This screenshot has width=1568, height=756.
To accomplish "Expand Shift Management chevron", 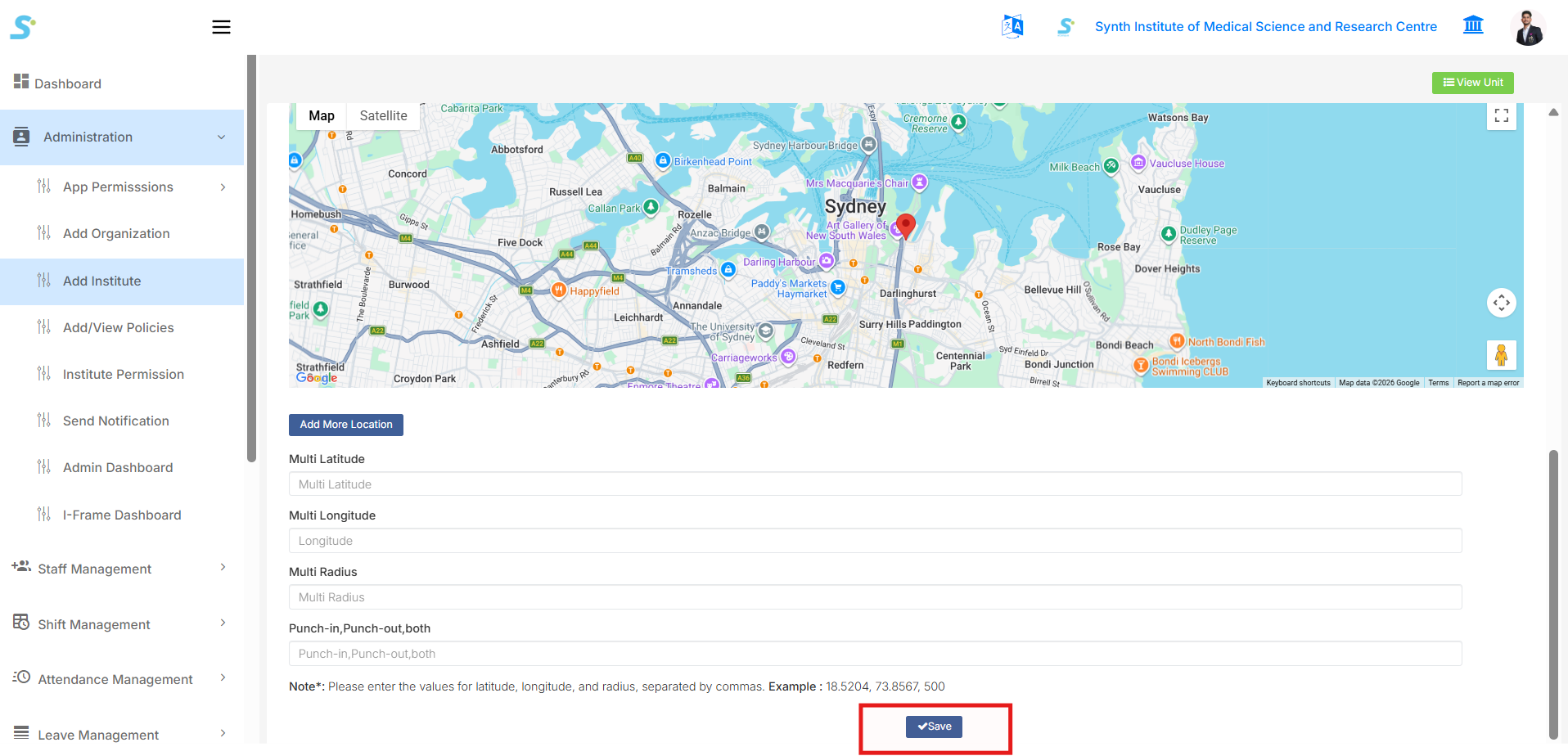I will coord(223,623).
